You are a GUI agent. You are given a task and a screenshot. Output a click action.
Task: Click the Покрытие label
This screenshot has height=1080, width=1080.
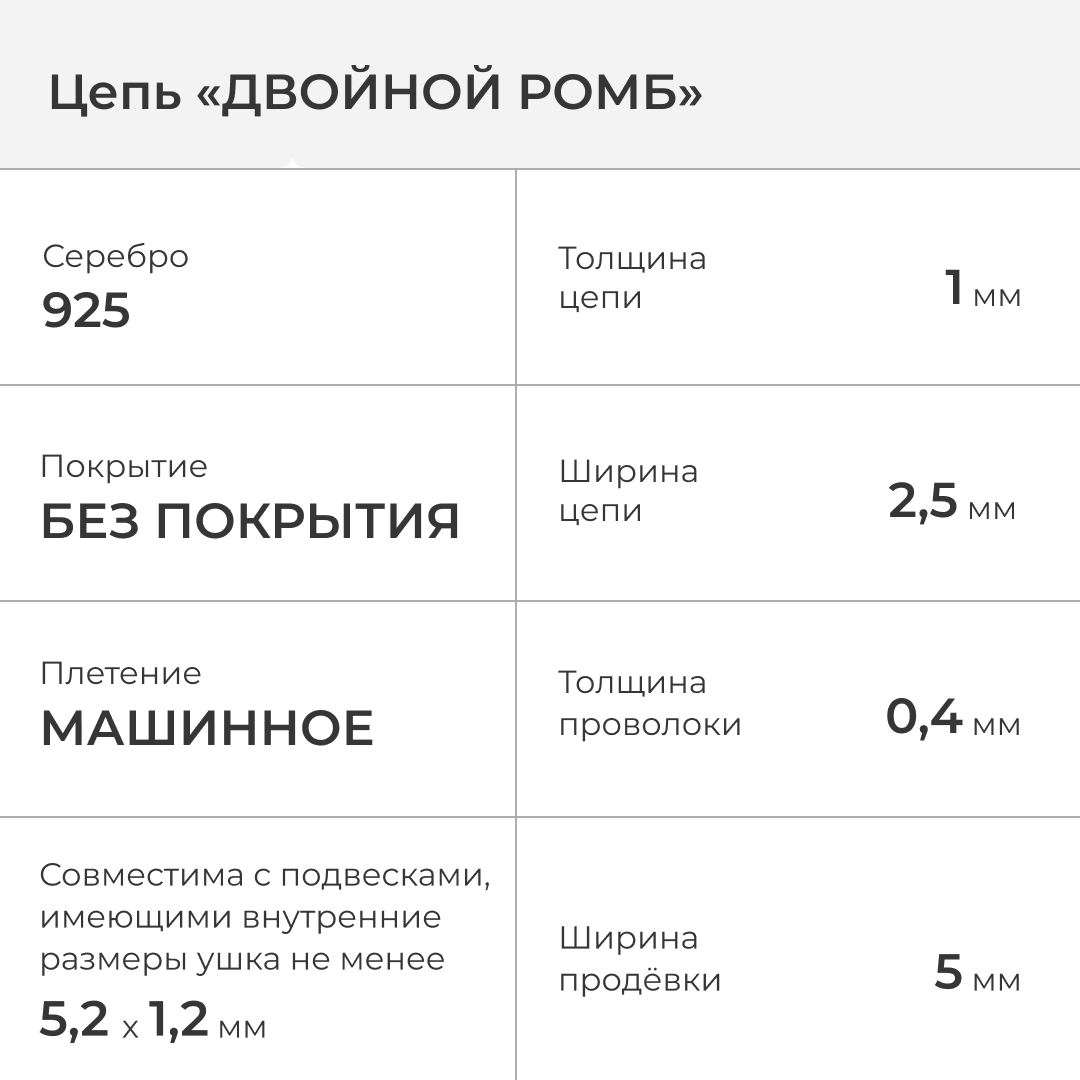[x=124, y=466]
